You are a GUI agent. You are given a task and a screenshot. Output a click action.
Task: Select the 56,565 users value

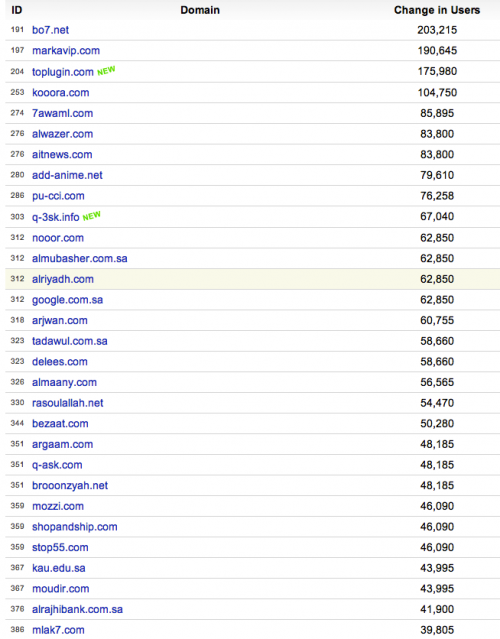437,383
